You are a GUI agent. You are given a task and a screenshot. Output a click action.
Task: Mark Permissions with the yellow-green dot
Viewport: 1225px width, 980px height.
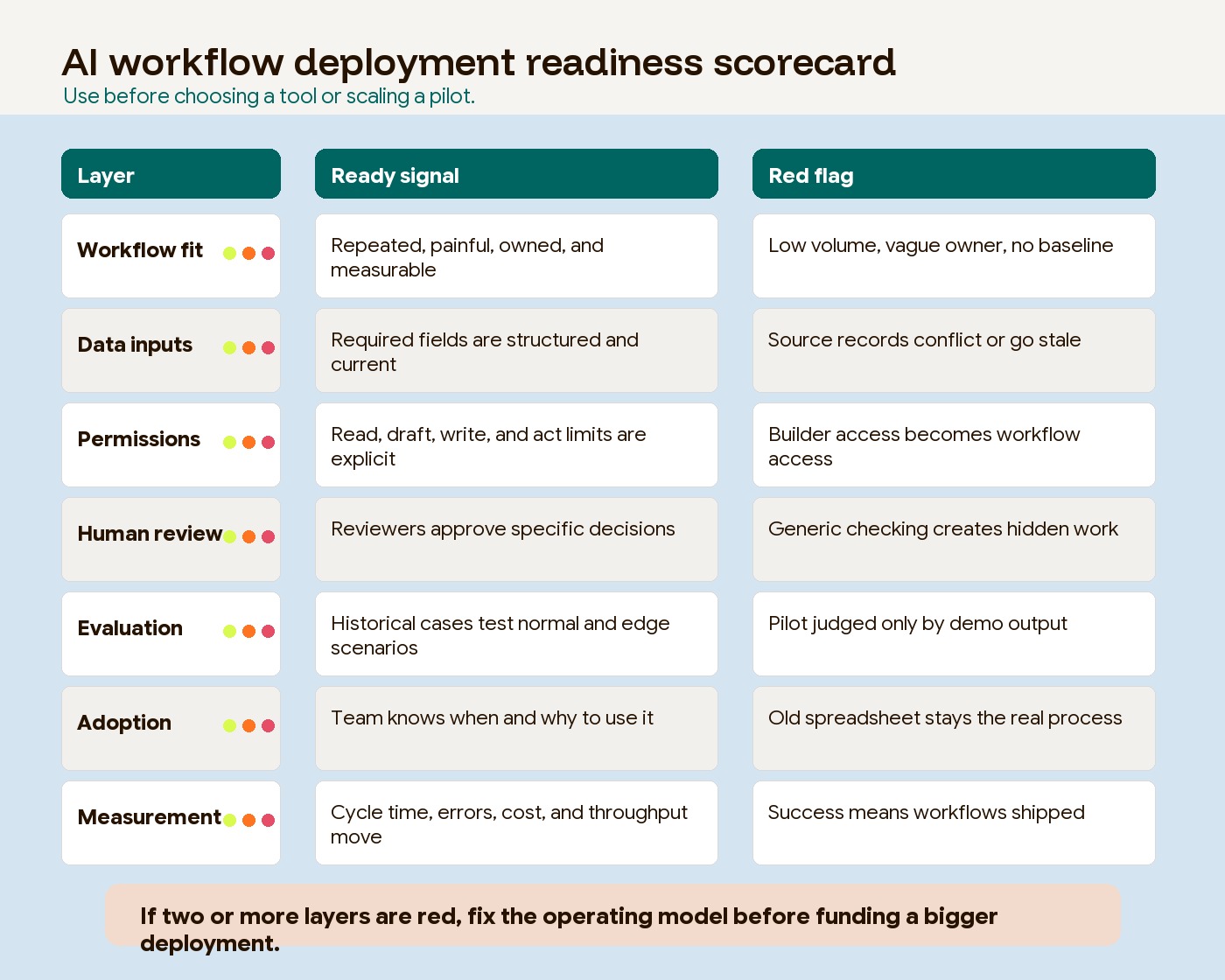point(229,442)
